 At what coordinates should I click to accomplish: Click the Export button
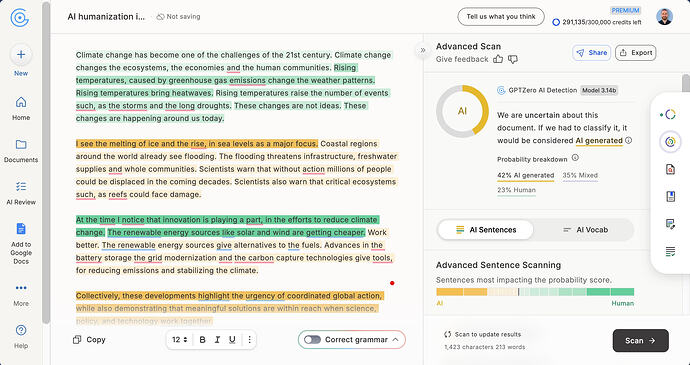coord(635,53)
